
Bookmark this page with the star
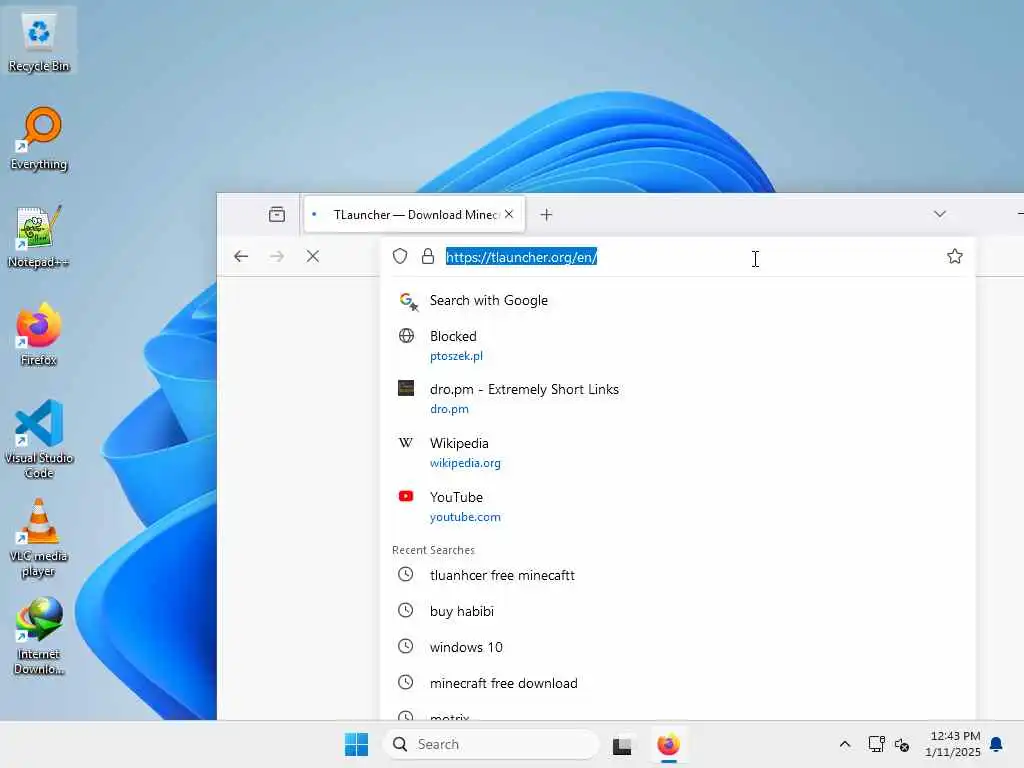pos(955,256)
